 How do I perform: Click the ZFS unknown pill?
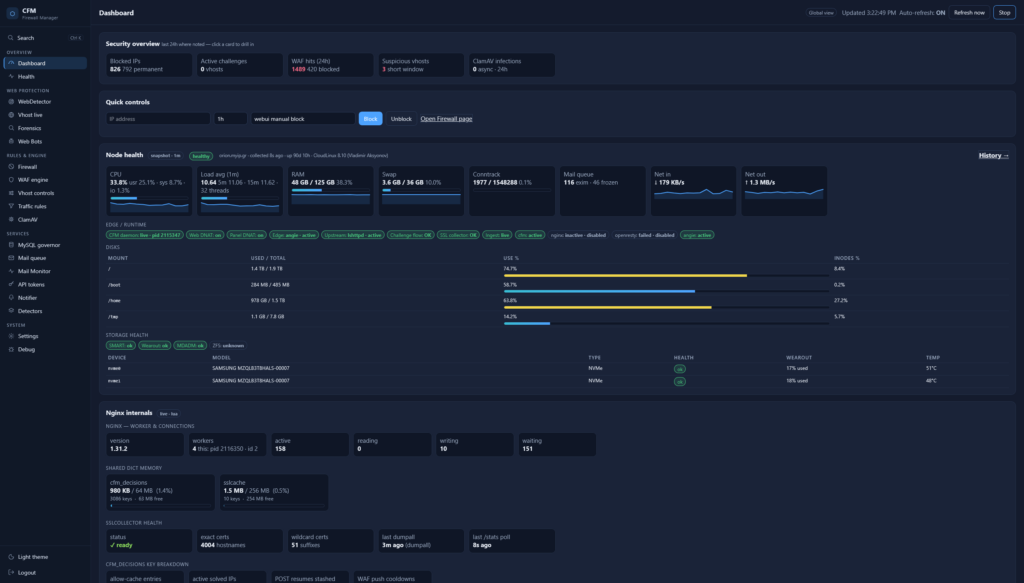(x=228, y=345)
